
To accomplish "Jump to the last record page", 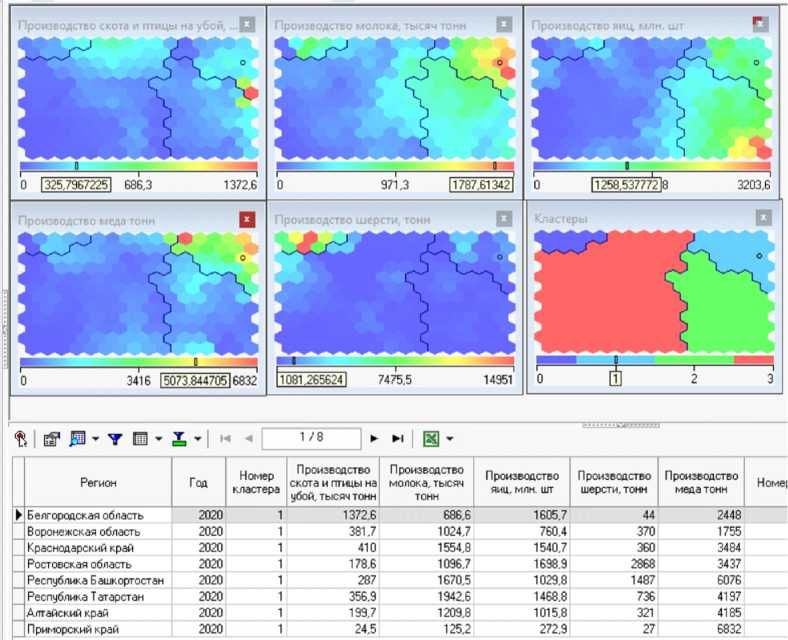I will click(x=397, y=438).
